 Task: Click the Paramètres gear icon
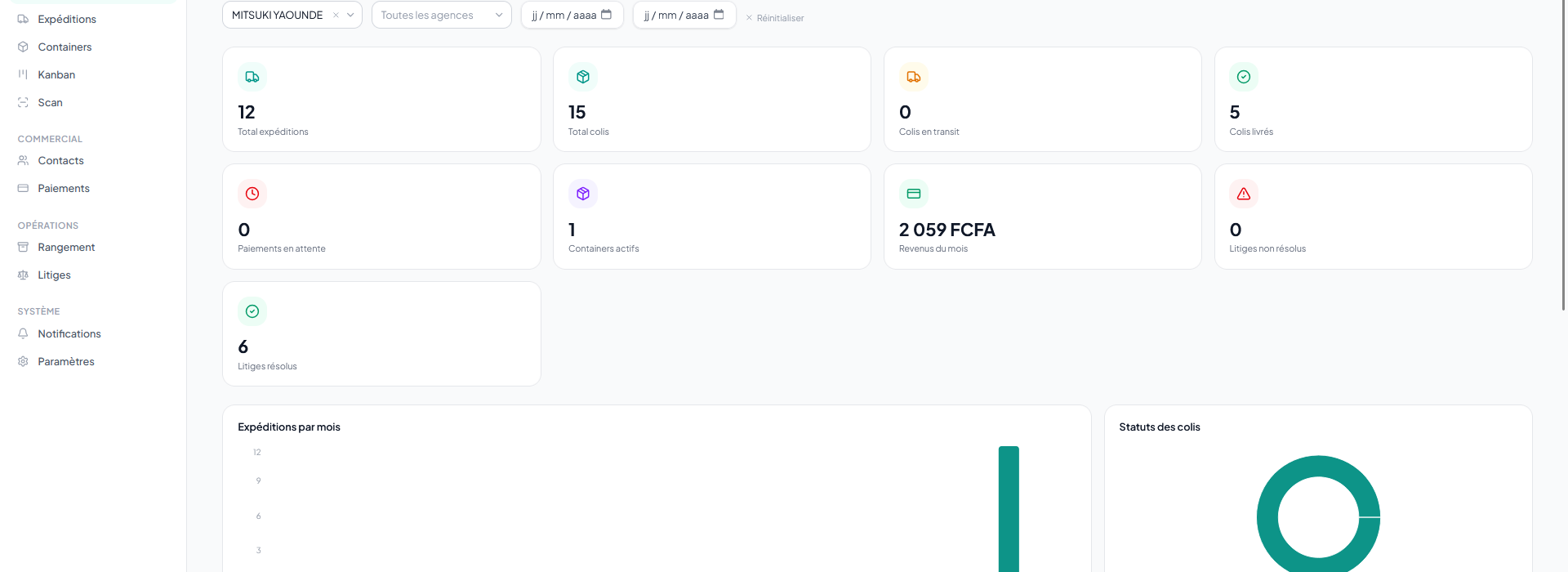click(x=23, y=361)
